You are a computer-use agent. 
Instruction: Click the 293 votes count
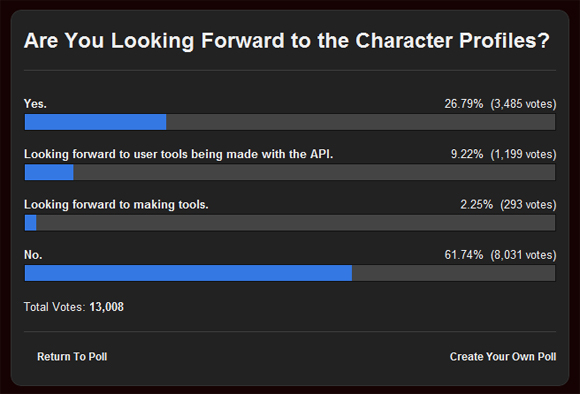click(528, 205)
